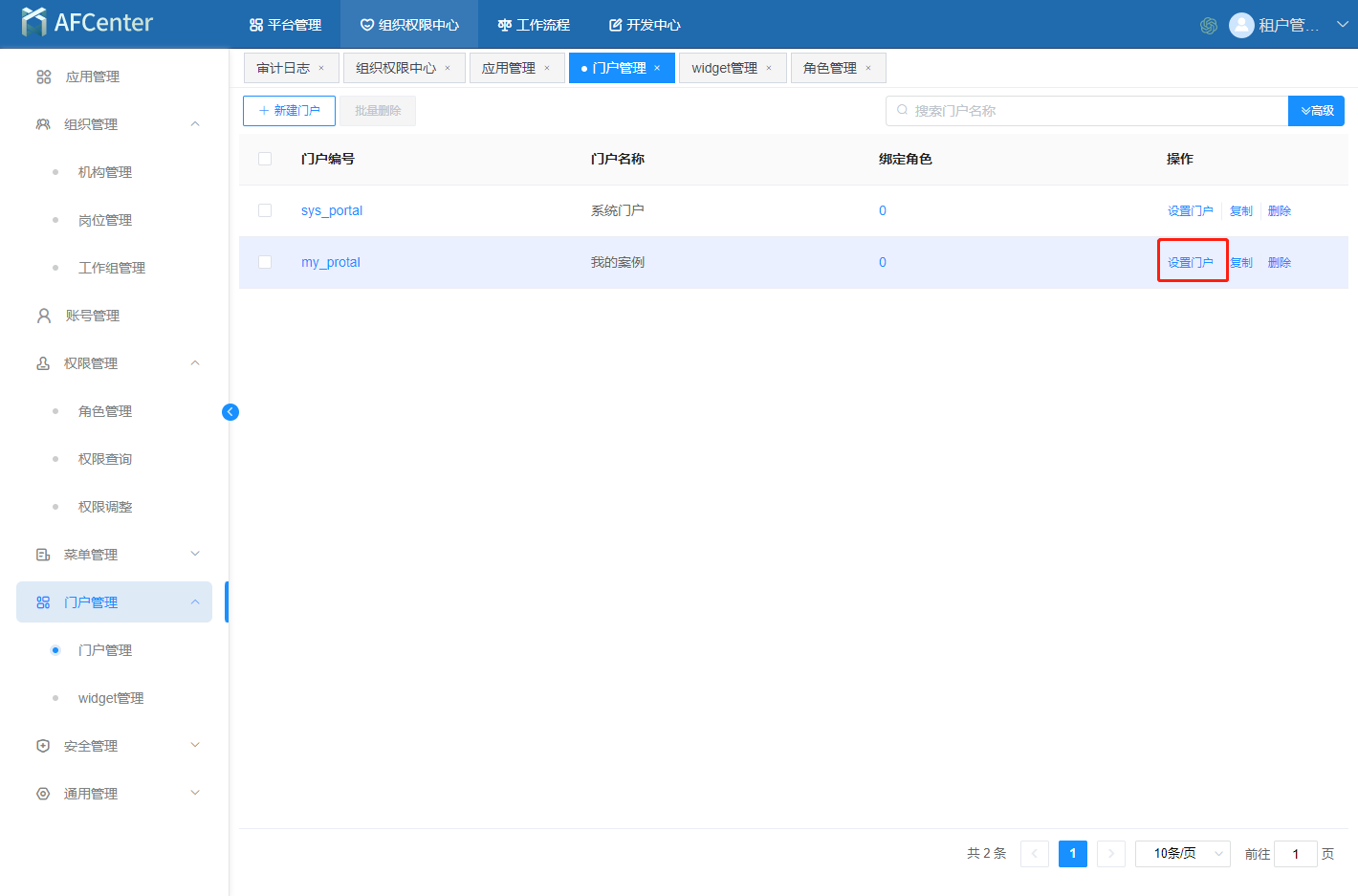
Task: Collapse the 组织管理 sidebar group
Action: (195, 124)
